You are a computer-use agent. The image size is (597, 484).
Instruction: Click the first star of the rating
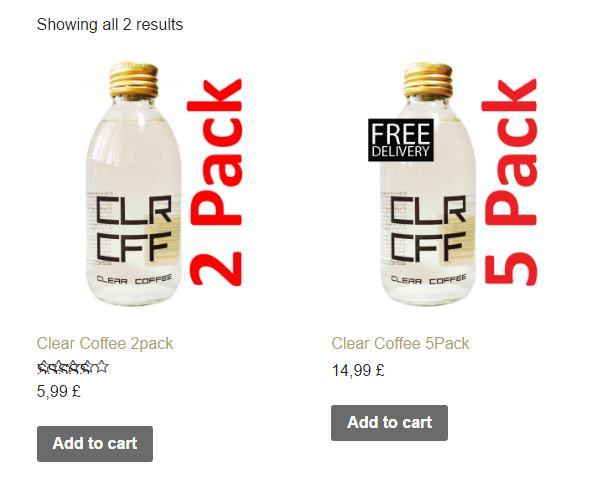tap(44, 367)
